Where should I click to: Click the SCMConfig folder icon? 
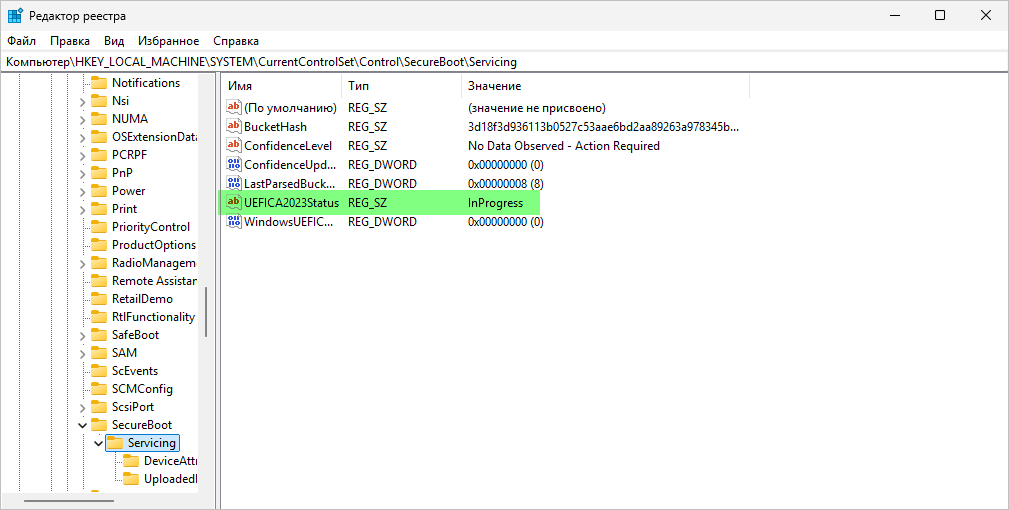pyautogui.click(x=99, y=389)
